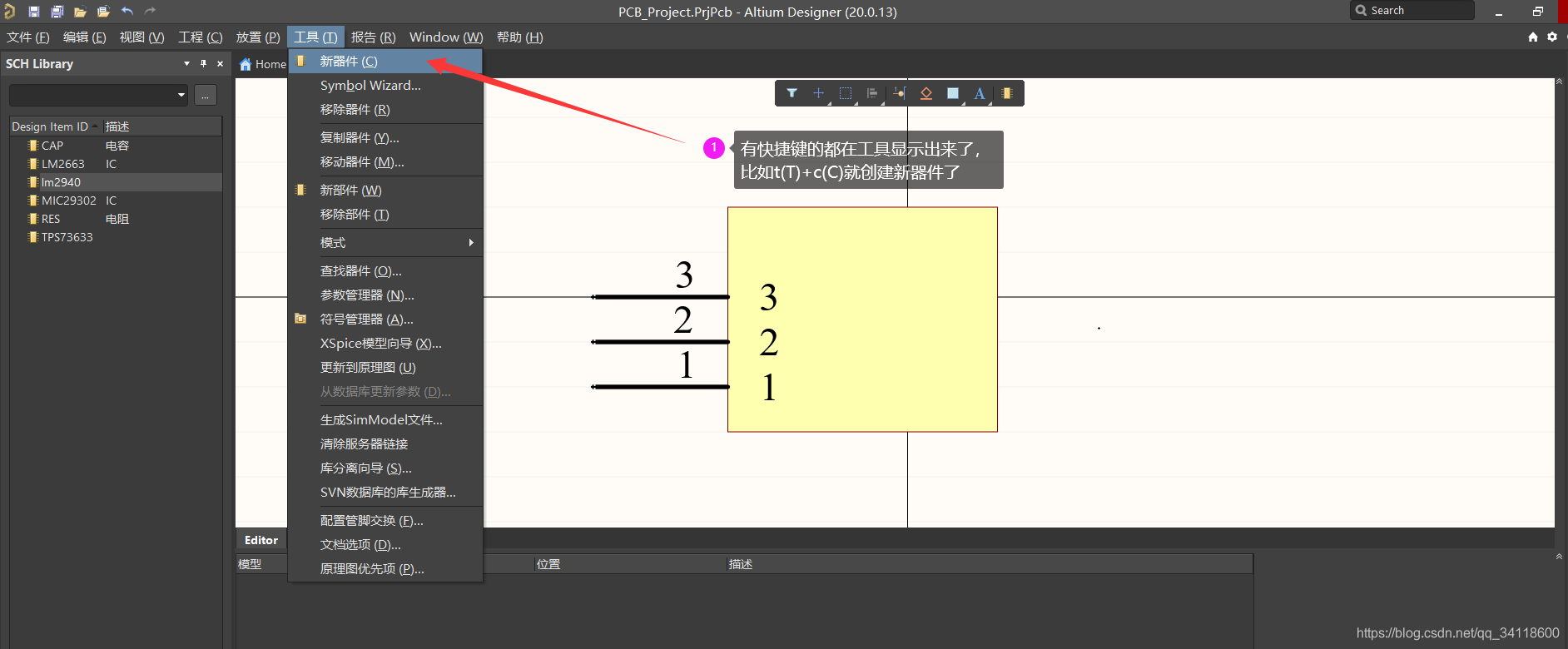Screen dimensions: 1568x649
Task: Click the Search field
Action: [x=1412, y=11]
